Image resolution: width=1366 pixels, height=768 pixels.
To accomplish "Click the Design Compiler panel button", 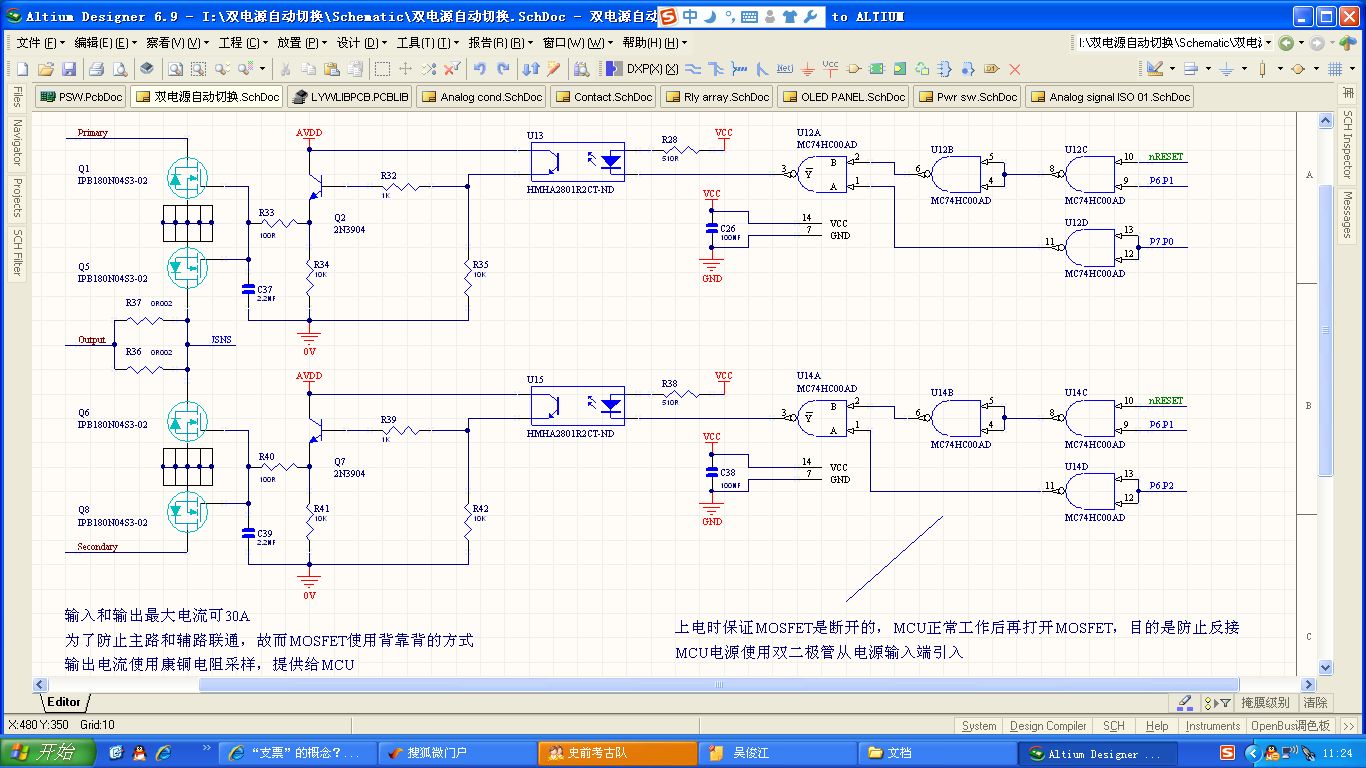I will click(x=1047, y=726).
